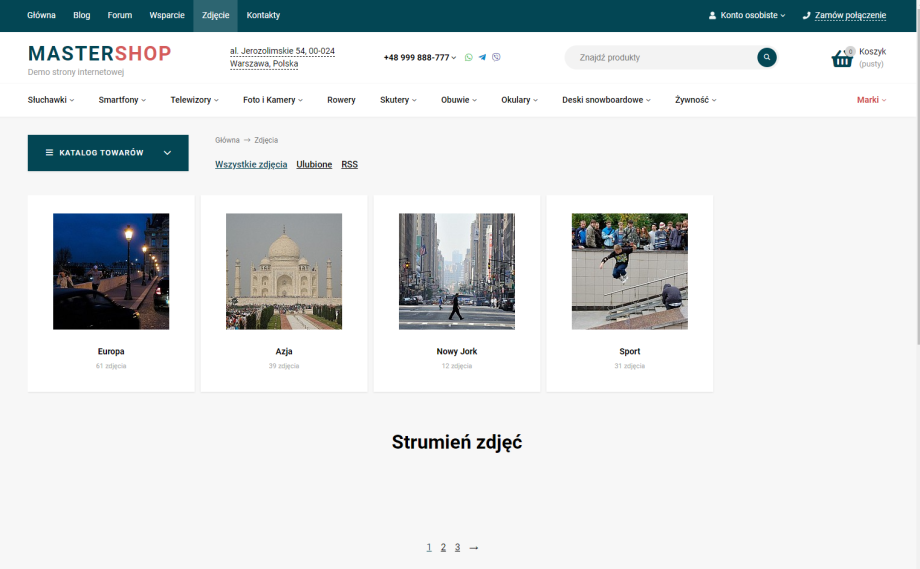Focus the Znajdź produkty search field

click(x=660, y=58)
